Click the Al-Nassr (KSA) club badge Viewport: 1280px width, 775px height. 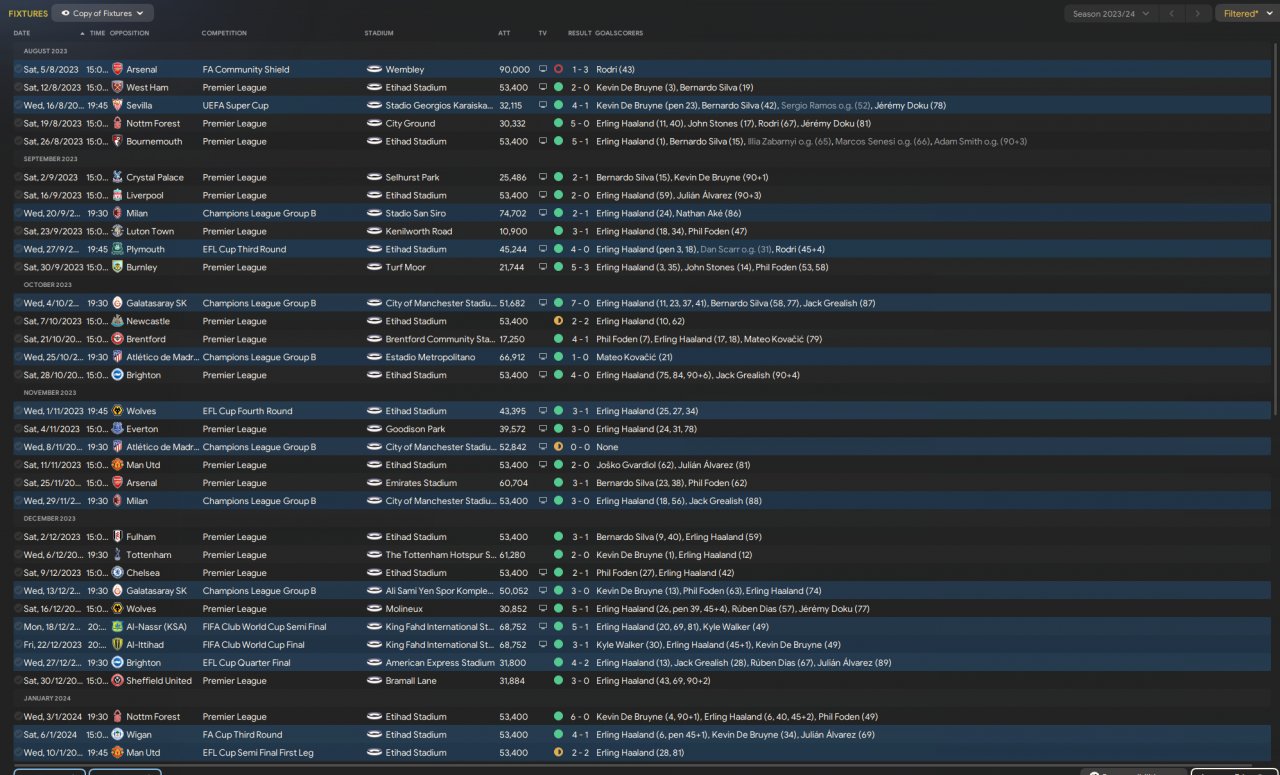117,628
